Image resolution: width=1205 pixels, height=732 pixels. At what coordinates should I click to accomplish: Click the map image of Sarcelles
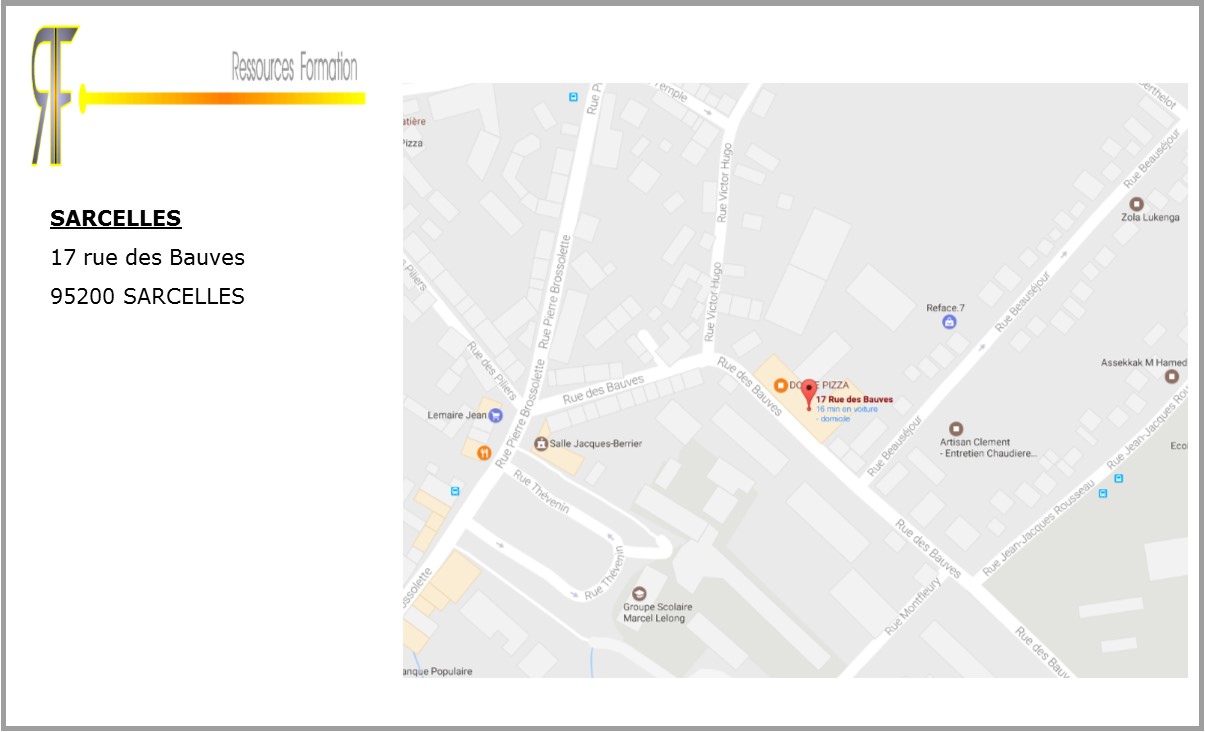pyautogui.click(x=795, y=380)
